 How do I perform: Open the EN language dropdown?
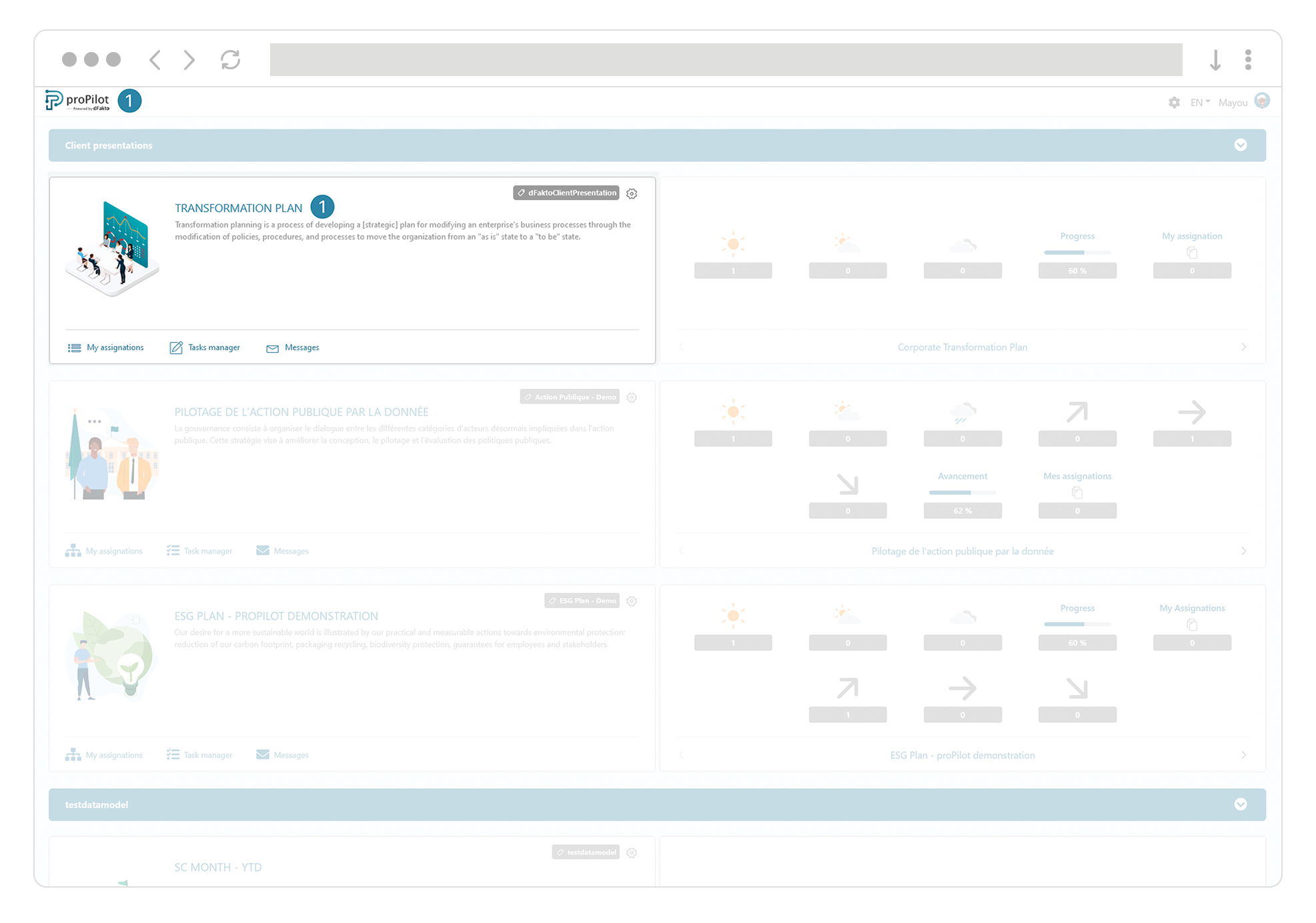tap(1199, 102)
